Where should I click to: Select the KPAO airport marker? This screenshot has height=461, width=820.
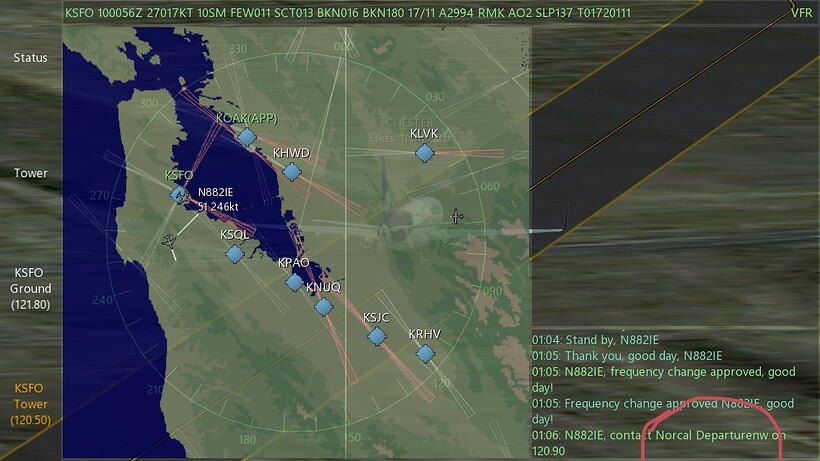pyautogui.click(x=294, y=282)
